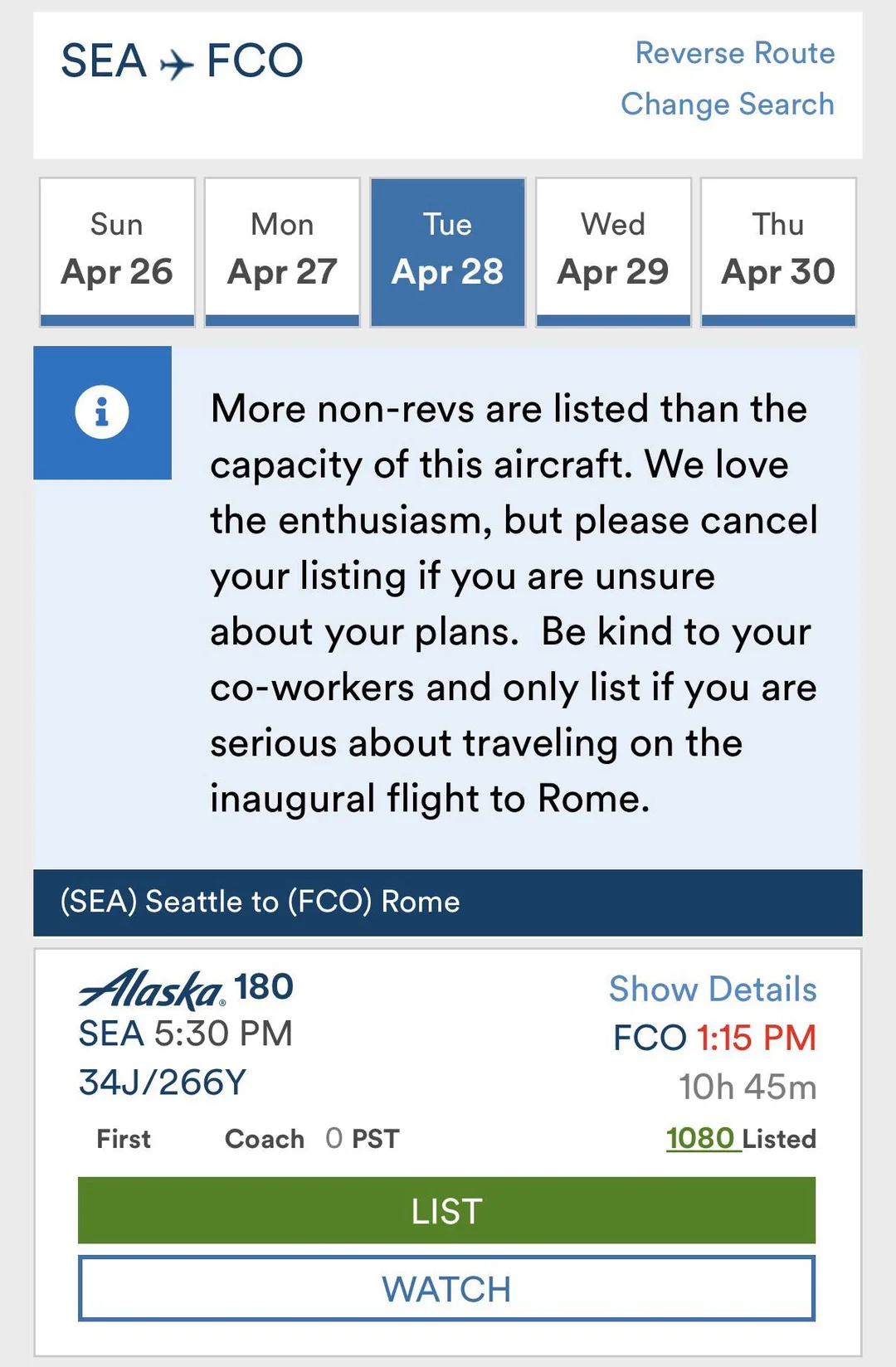This screenshot has width=896, height=1367.
Task: Open the 1080 Listed passengers link
Action: click(x=701, y=1138)
